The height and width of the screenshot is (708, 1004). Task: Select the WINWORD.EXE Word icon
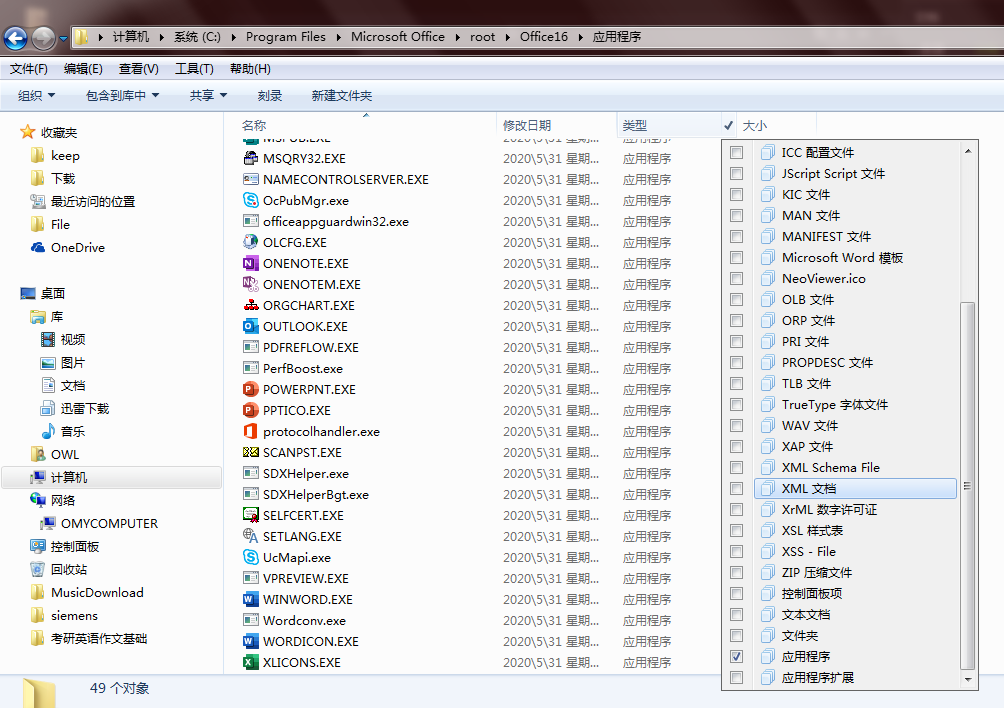tap(250, 599)
